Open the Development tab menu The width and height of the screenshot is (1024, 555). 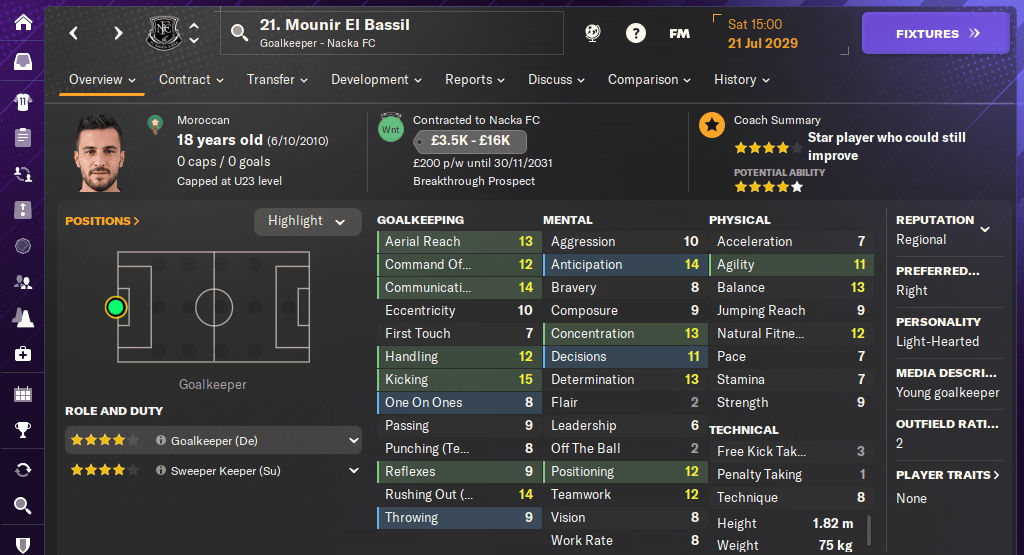pyautogui.click(x=376, y=80)
